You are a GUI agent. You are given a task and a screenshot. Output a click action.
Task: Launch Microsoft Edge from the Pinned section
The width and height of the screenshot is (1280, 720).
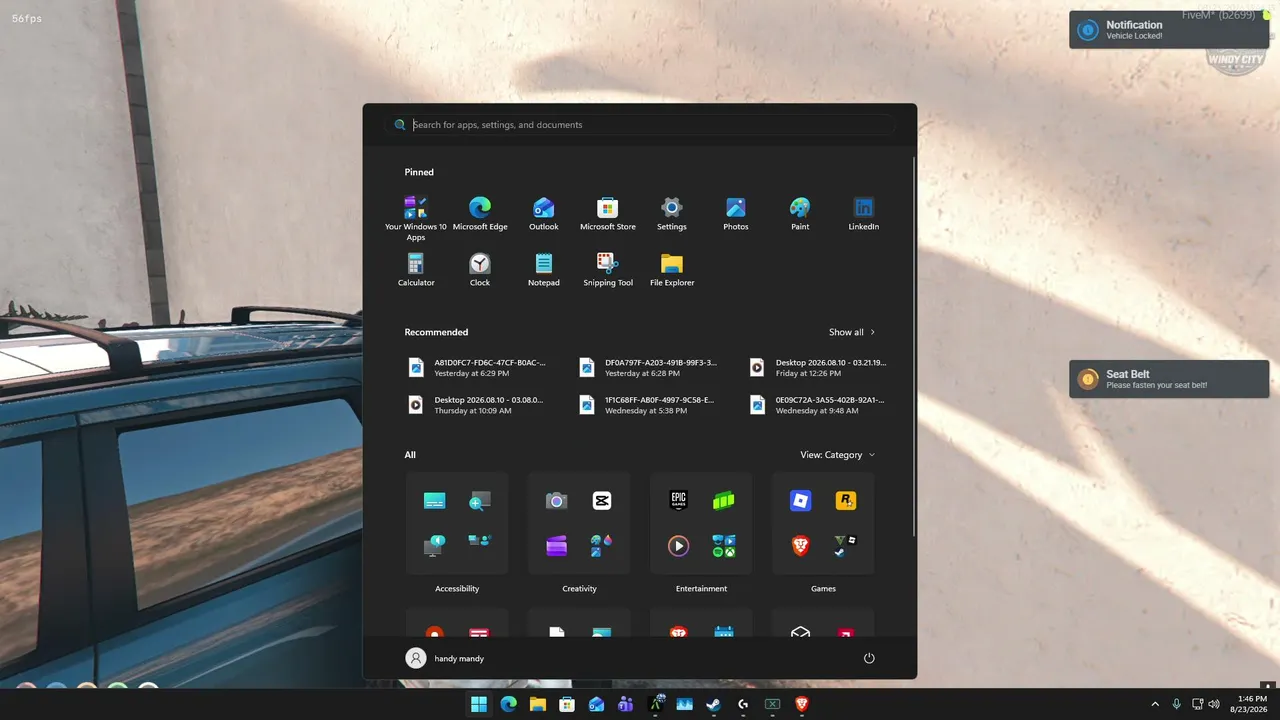click(480, 214)
